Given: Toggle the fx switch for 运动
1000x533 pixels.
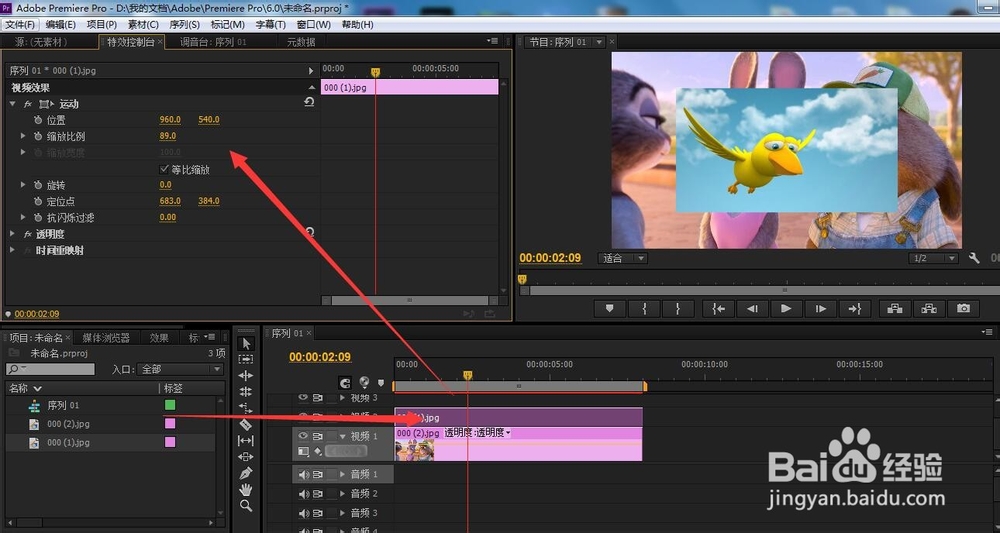Looking at the screenshot, I should (x=28, y=104).
